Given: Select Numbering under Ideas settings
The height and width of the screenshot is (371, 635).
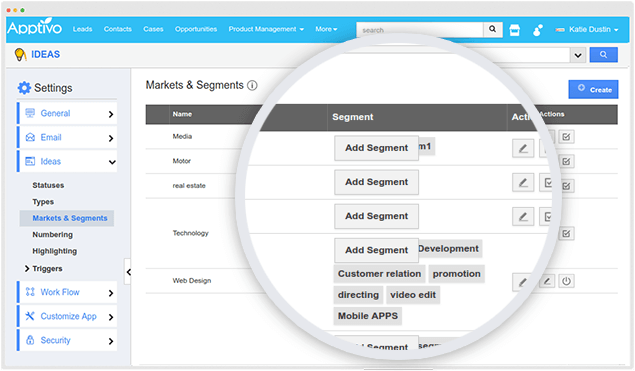Looking at the screenshot, I should pos(53,235).
